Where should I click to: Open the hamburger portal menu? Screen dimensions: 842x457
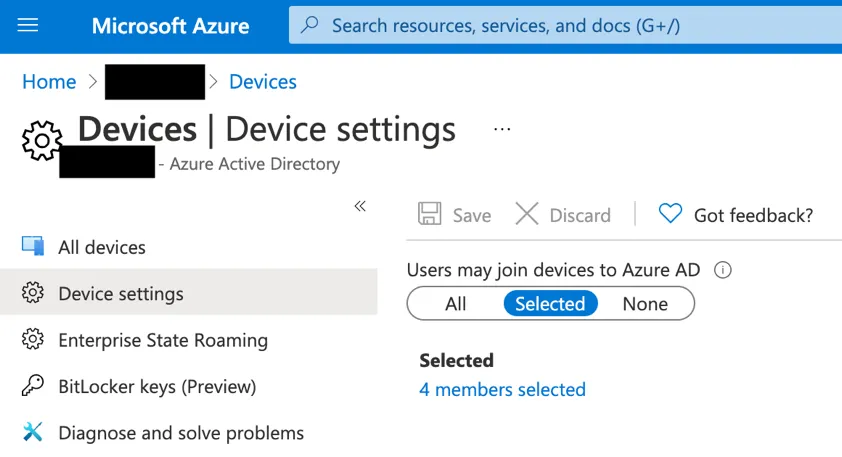28,25
